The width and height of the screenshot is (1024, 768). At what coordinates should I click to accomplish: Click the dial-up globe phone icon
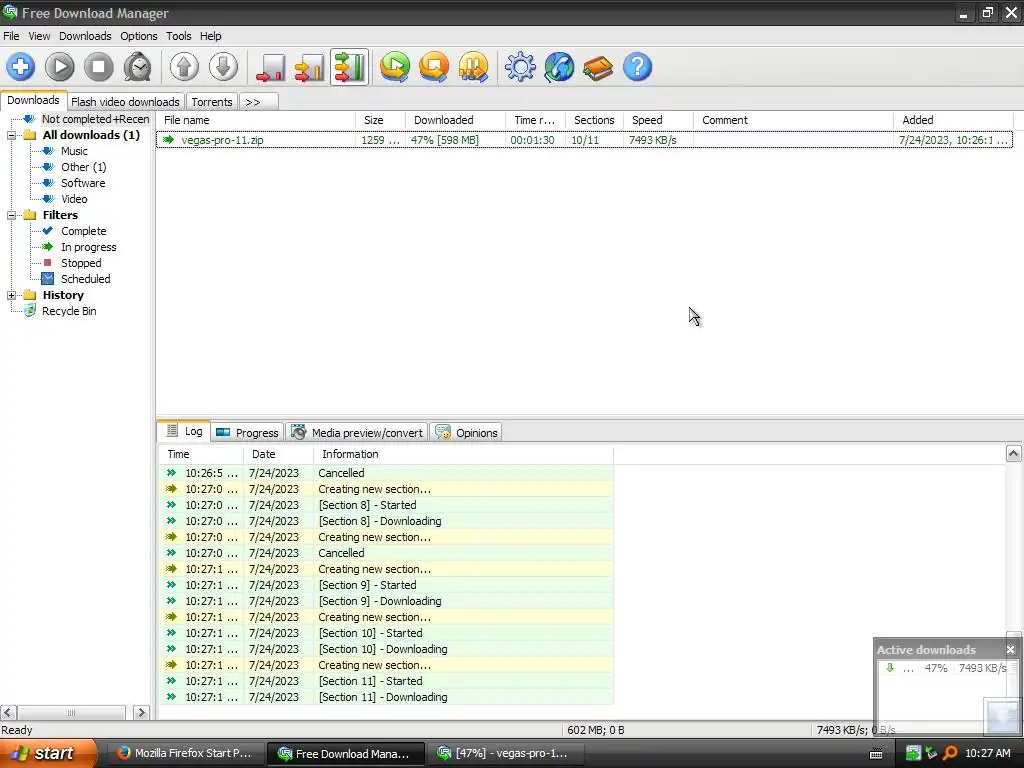(560, 67)
